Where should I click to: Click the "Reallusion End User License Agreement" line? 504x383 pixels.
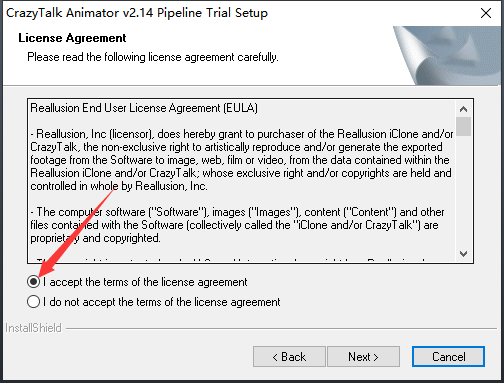(x=144, y=108)
